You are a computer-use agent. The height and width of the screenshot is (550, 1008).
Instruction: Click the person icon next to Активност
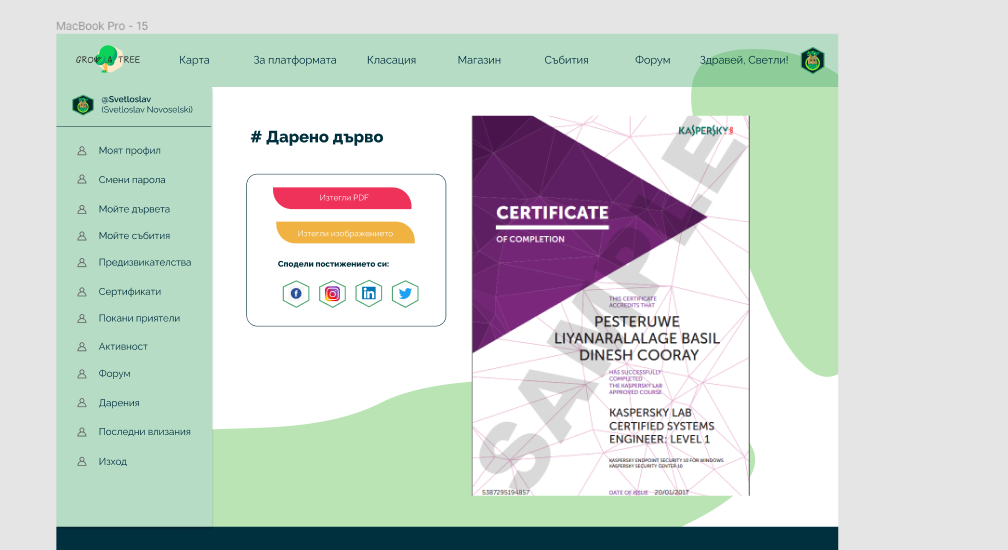(x=82, y=347)
